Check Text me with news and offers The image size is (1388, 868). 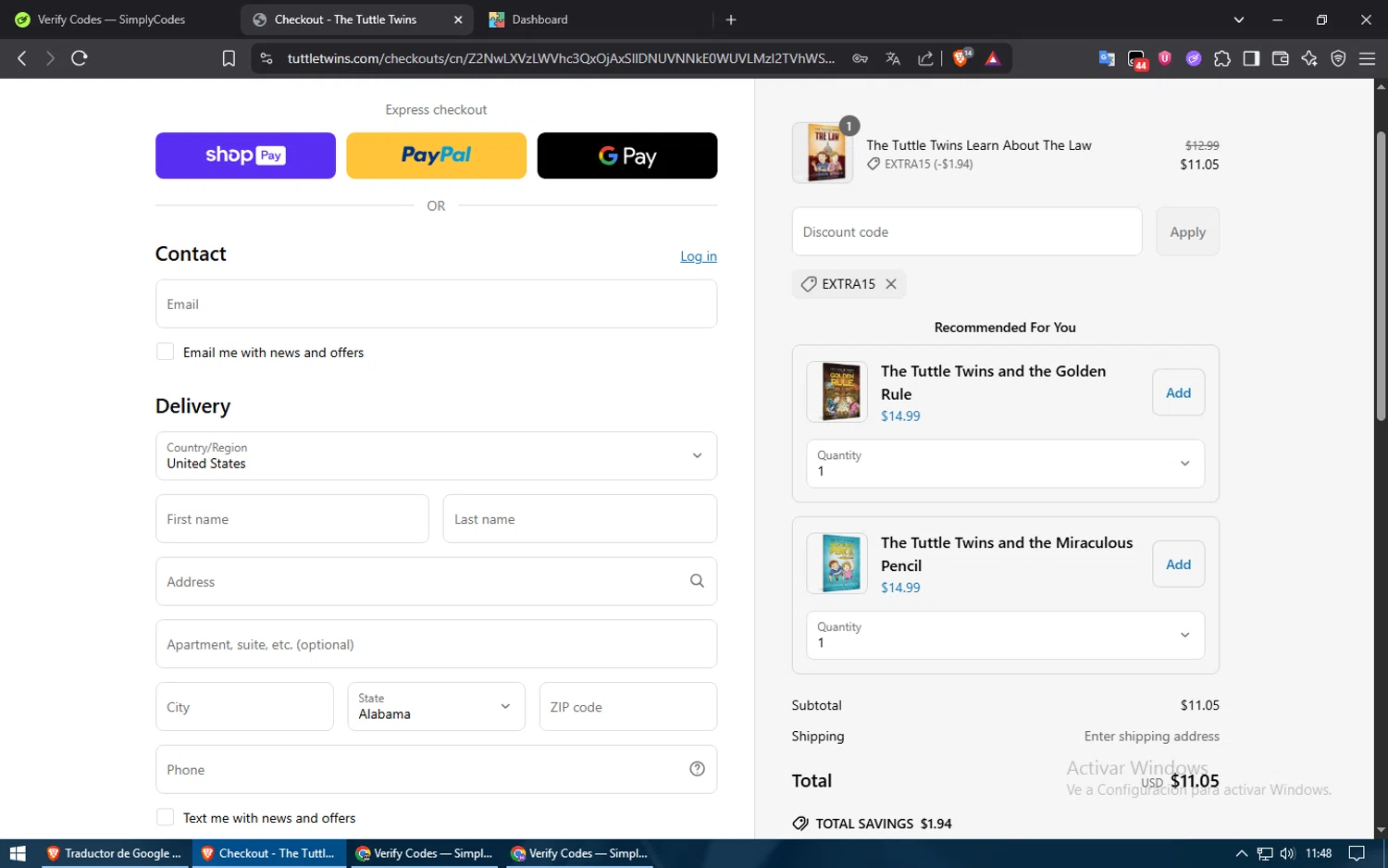(165, 817)
